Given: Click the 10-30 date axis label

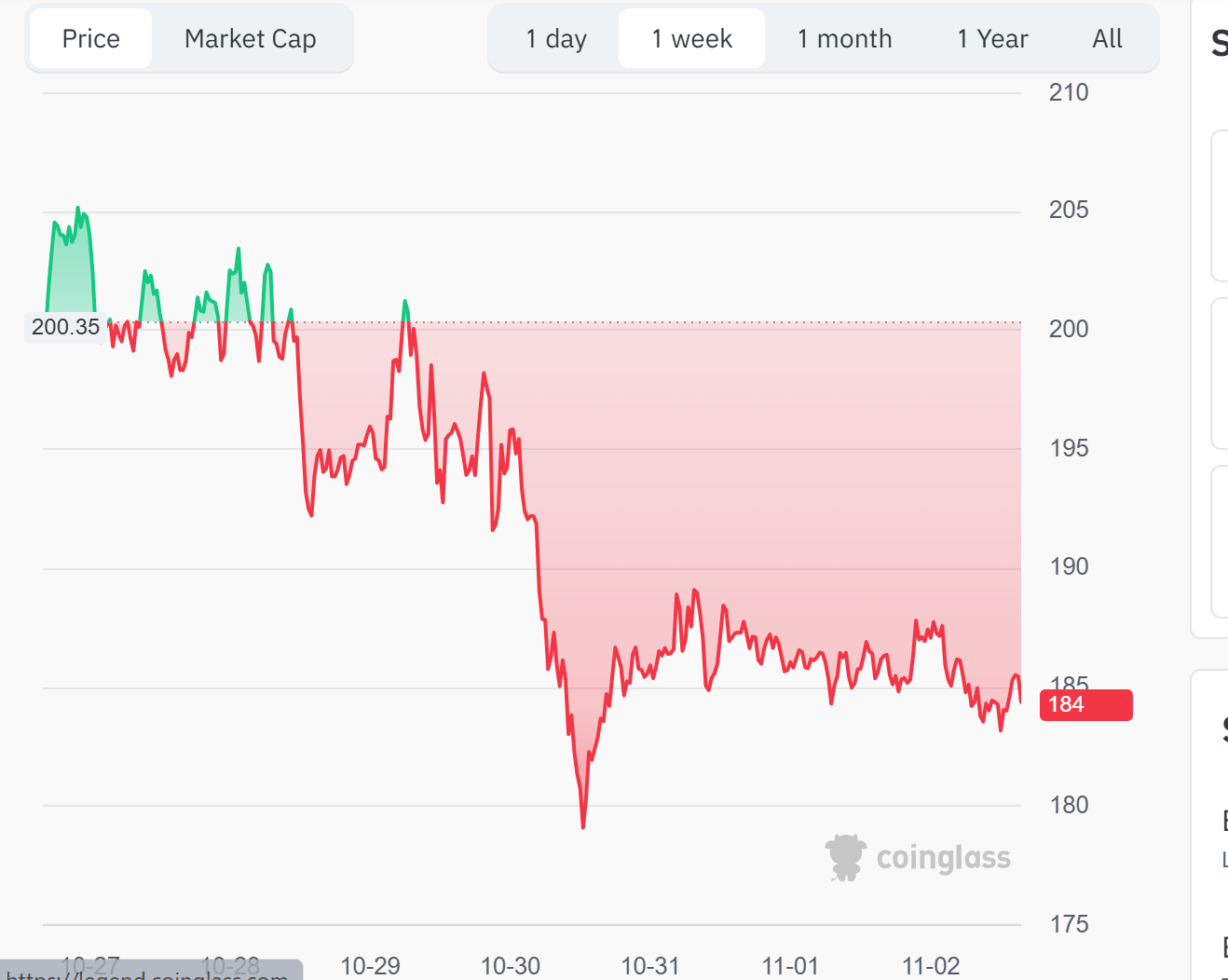Looking at the screenshot, I should tap(511, 966).
